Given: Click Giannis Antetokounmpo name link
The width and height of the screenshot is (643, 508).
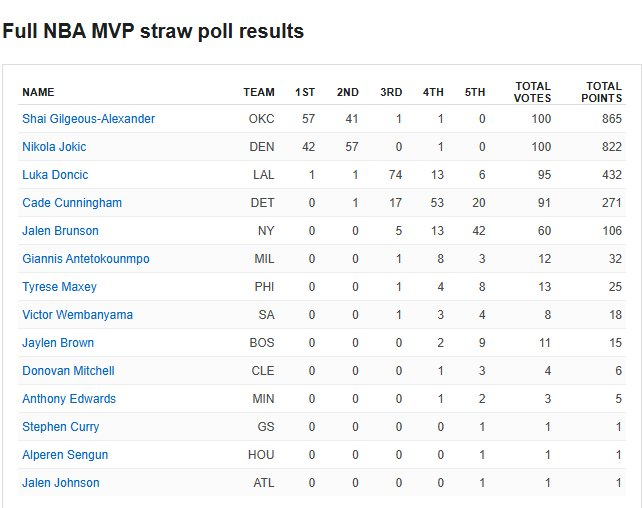Looking at the screenshot, I should point(86,259).
